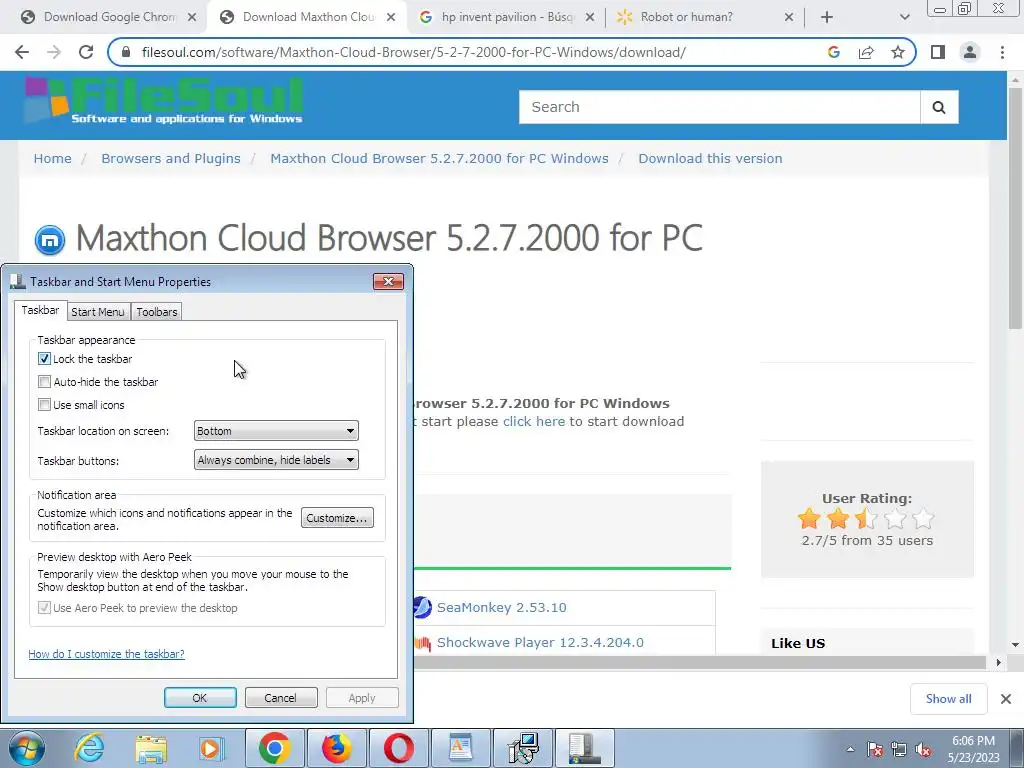Click the horizontal scrollbar right arrow
Viewport: 1024px width, 768px height.
click(999, 662)
